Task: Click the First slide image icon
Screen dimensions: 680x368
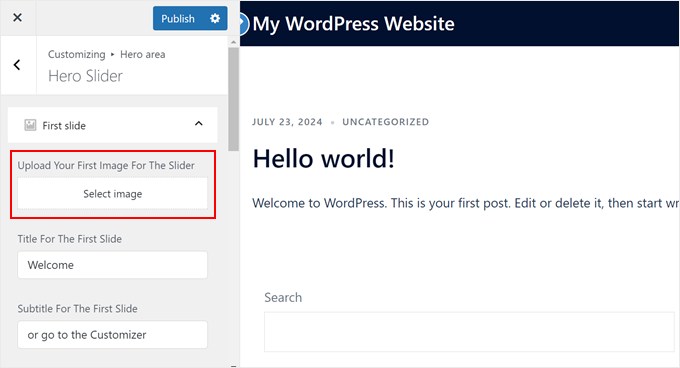Action: click(30, 125)
